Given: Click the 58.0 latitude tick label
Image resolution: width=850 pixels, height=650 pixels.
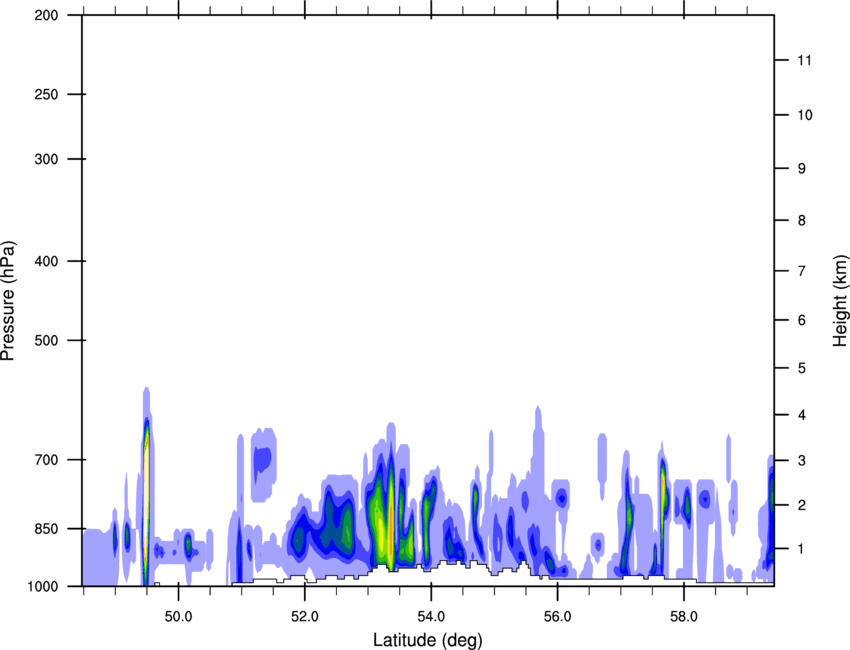Looking at the screenshot, I should [x=684, y=617].
